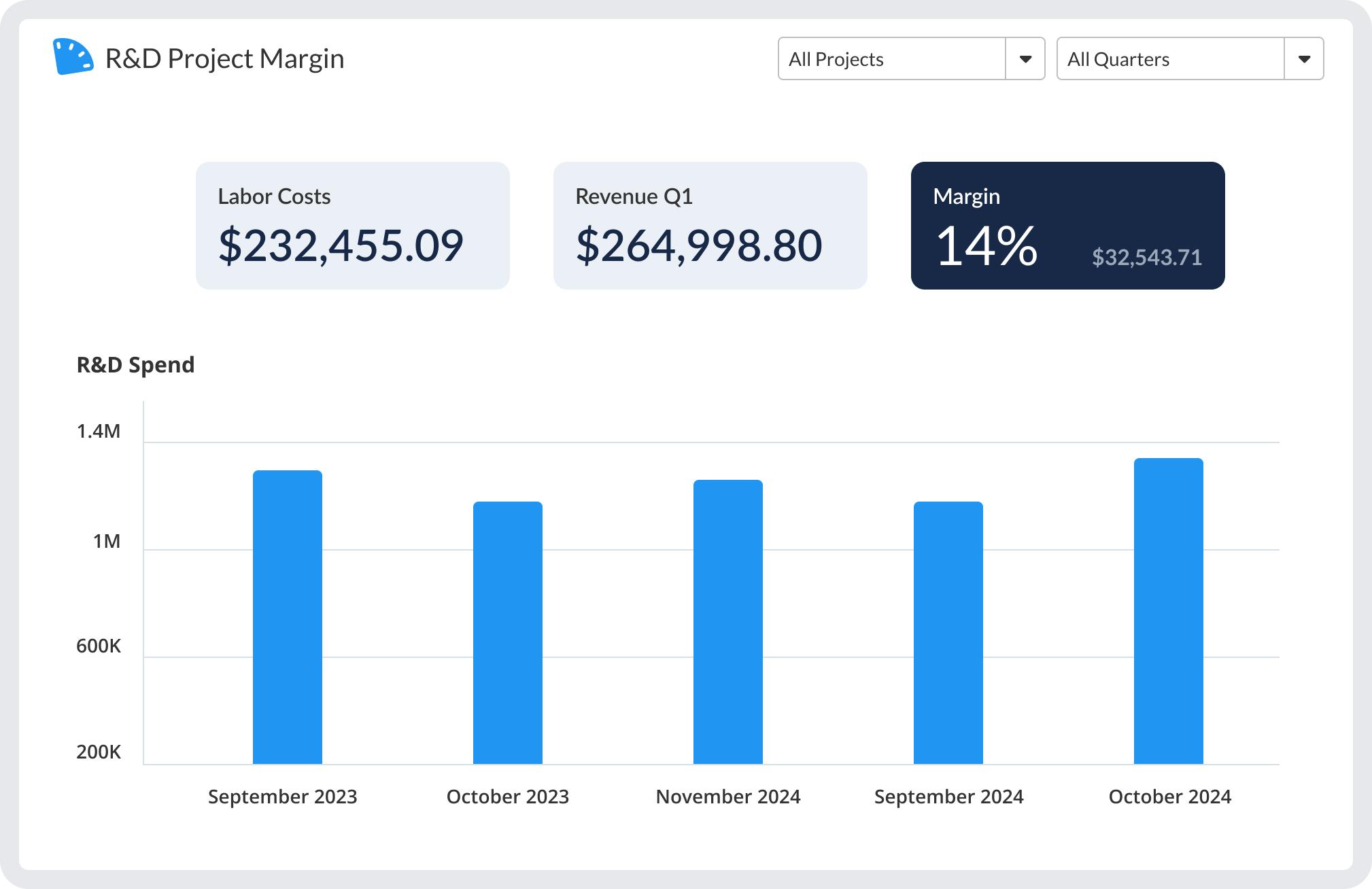Click the October 2023 bar
Viewport: 1372px width, 889px height.
coord(507,632)
